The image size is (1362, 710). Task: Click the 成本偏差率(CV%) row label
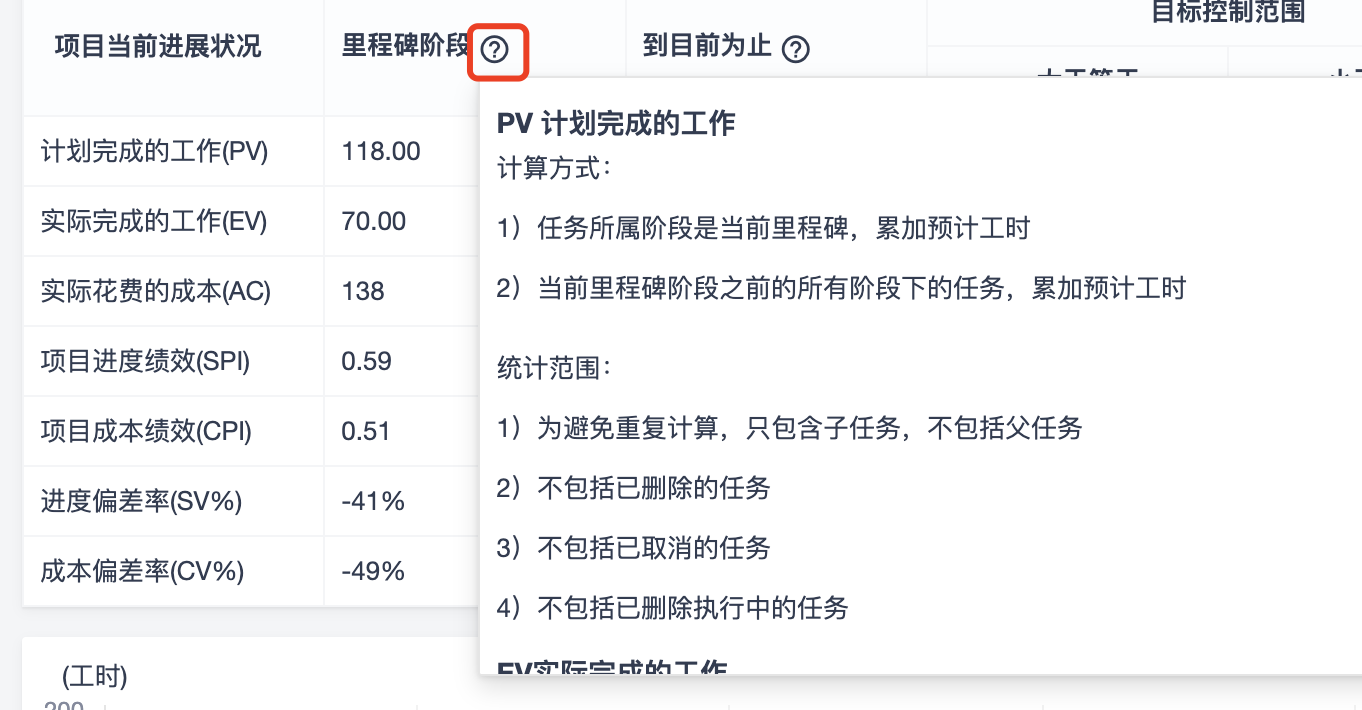(142, 571)
